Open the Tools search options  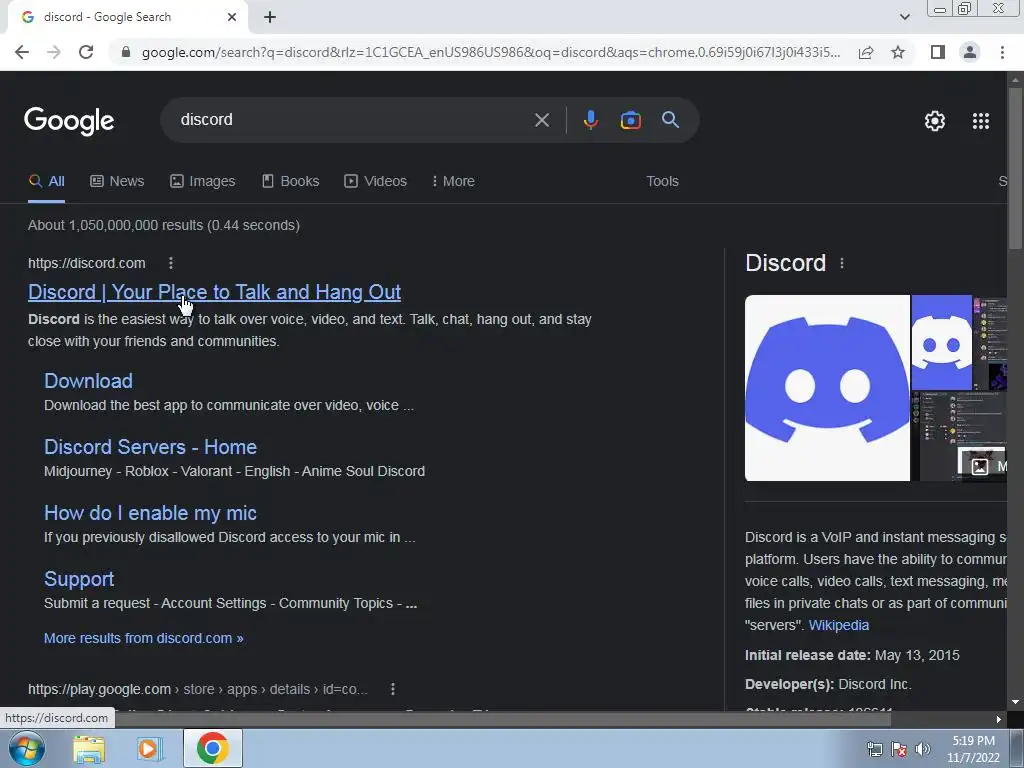pyautogui.click(x=662, y=181)
